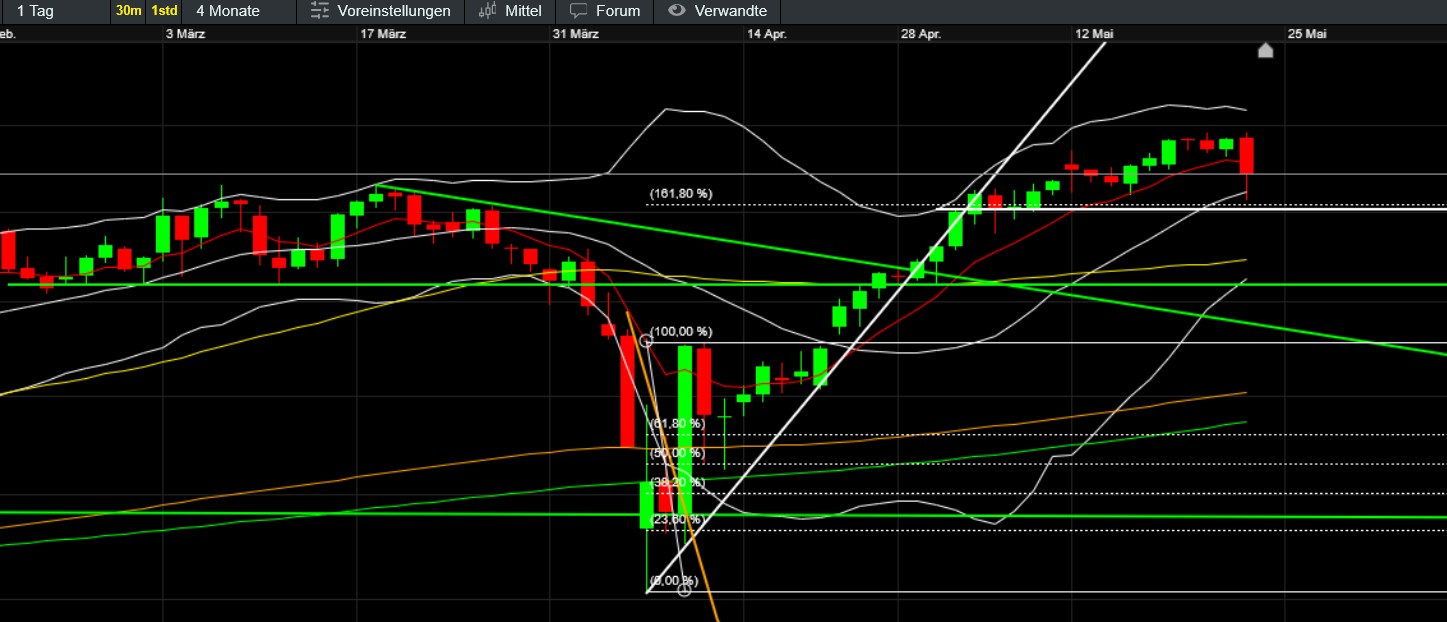Click the 17 März date label
The height and width of the screenshot is (622, 1447).
383,34
